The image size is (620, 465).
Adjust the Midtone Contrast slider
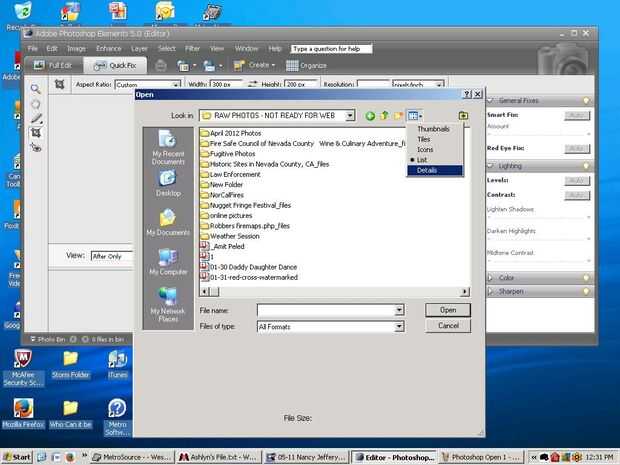(539, 261)
